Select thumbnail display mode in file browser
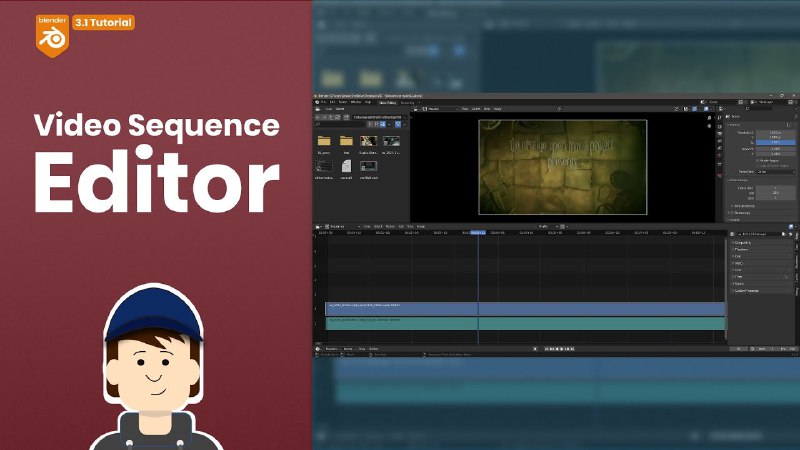 (382, 124)
